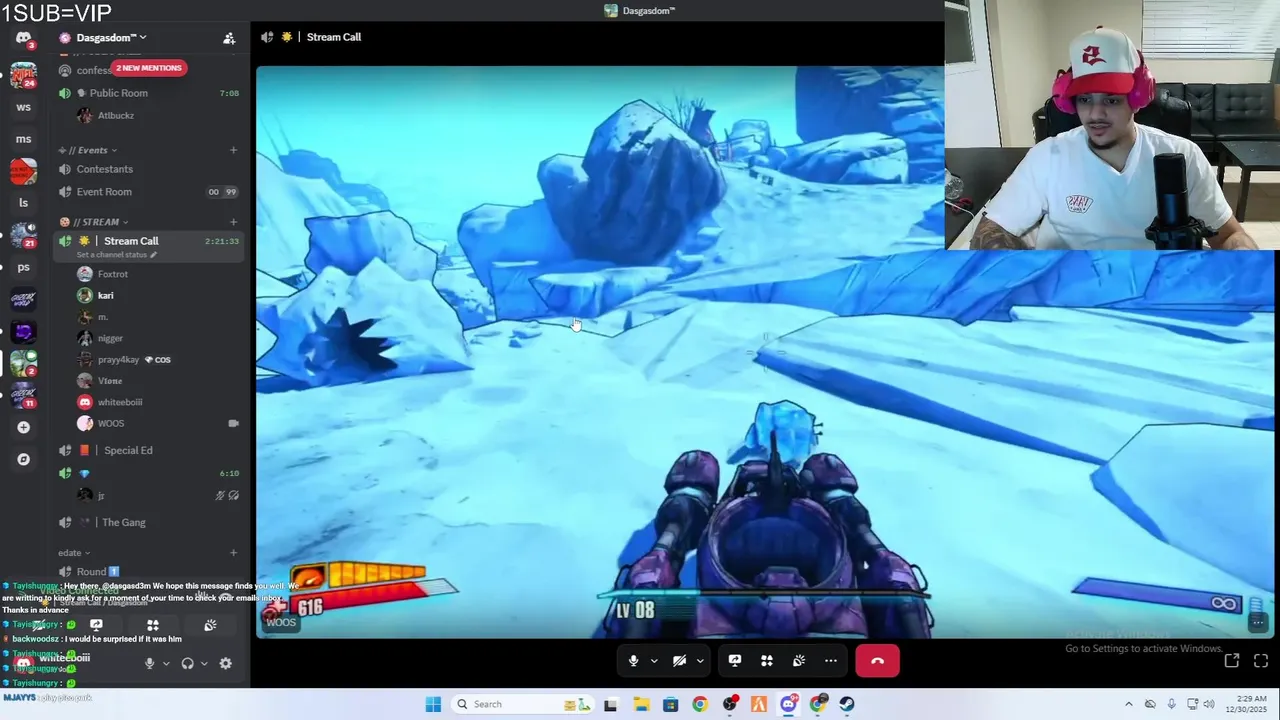
Task: Open camera options arrow in call bar
Action: (700, 661)
